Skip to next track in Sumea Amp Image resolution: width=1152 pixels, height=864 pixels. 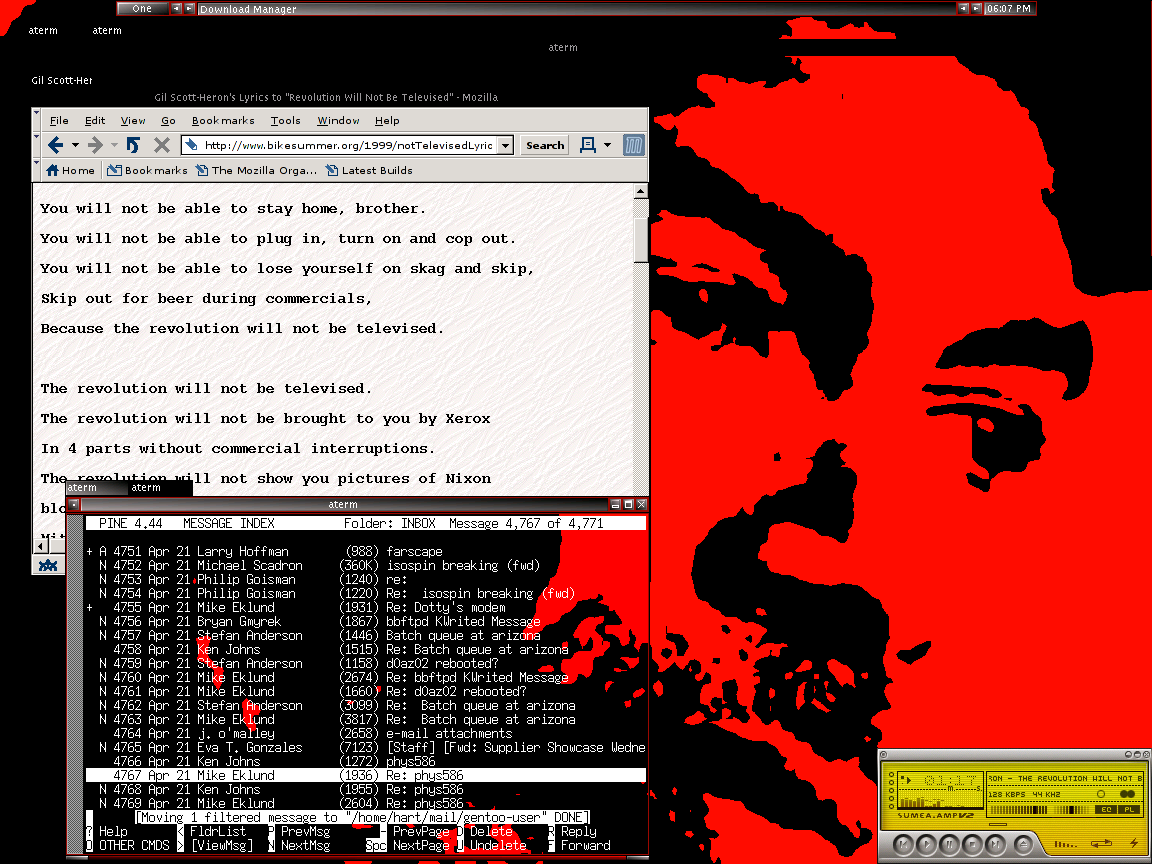tap(995, 844)
